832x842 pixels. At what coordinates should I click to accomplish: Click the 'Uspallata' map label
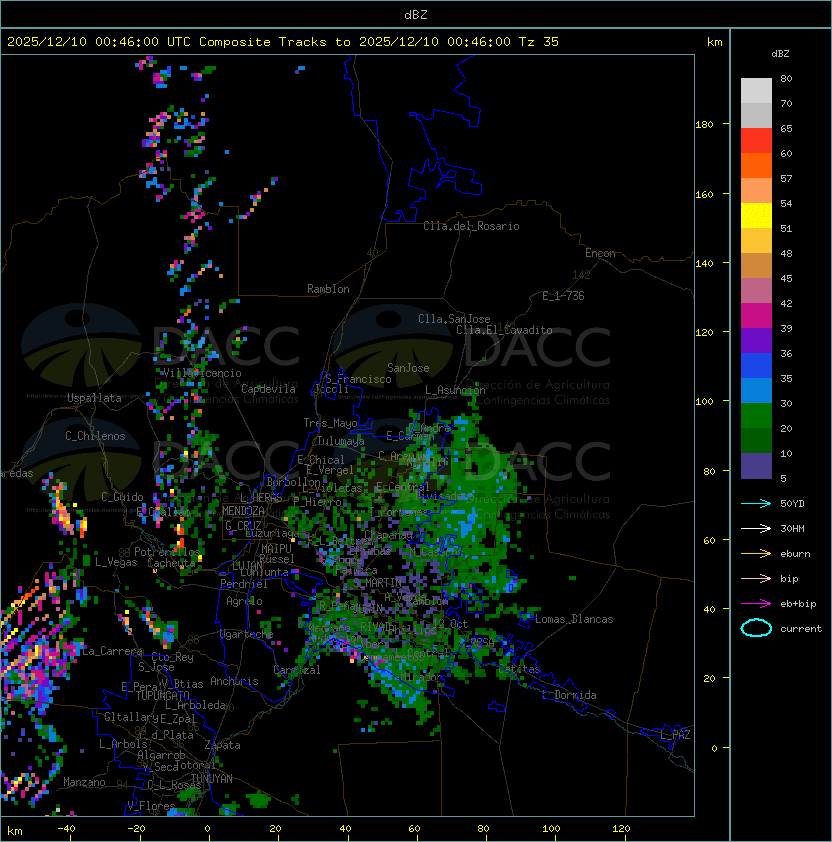[94, 398]
